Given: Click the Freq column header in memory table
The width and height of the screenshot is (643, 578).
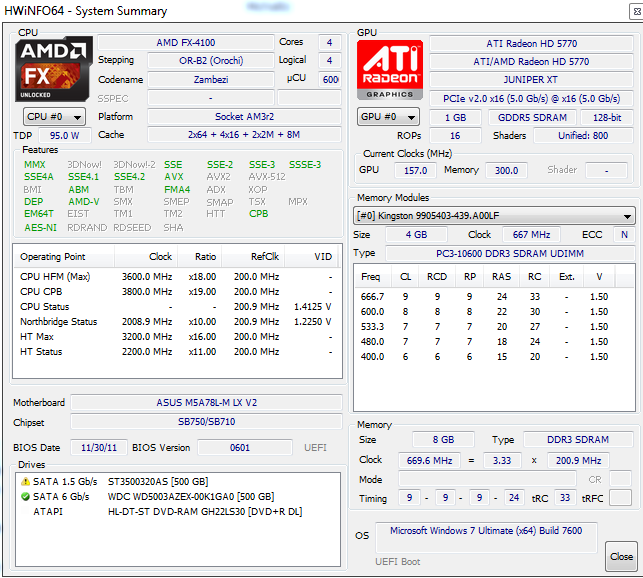Looking at the screenshot, I should pyautogui.click(x=373, y=277).
